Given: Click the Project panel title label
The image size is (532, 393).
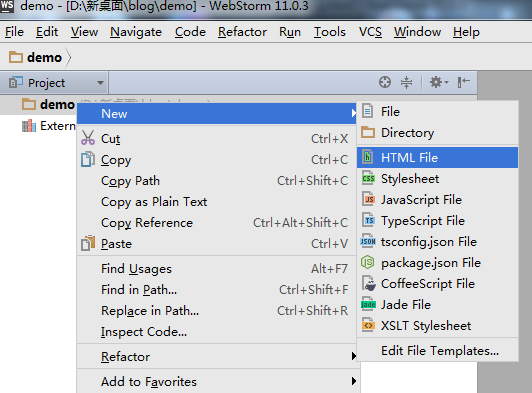Looking at the screenshot, I should coord(46,83).
